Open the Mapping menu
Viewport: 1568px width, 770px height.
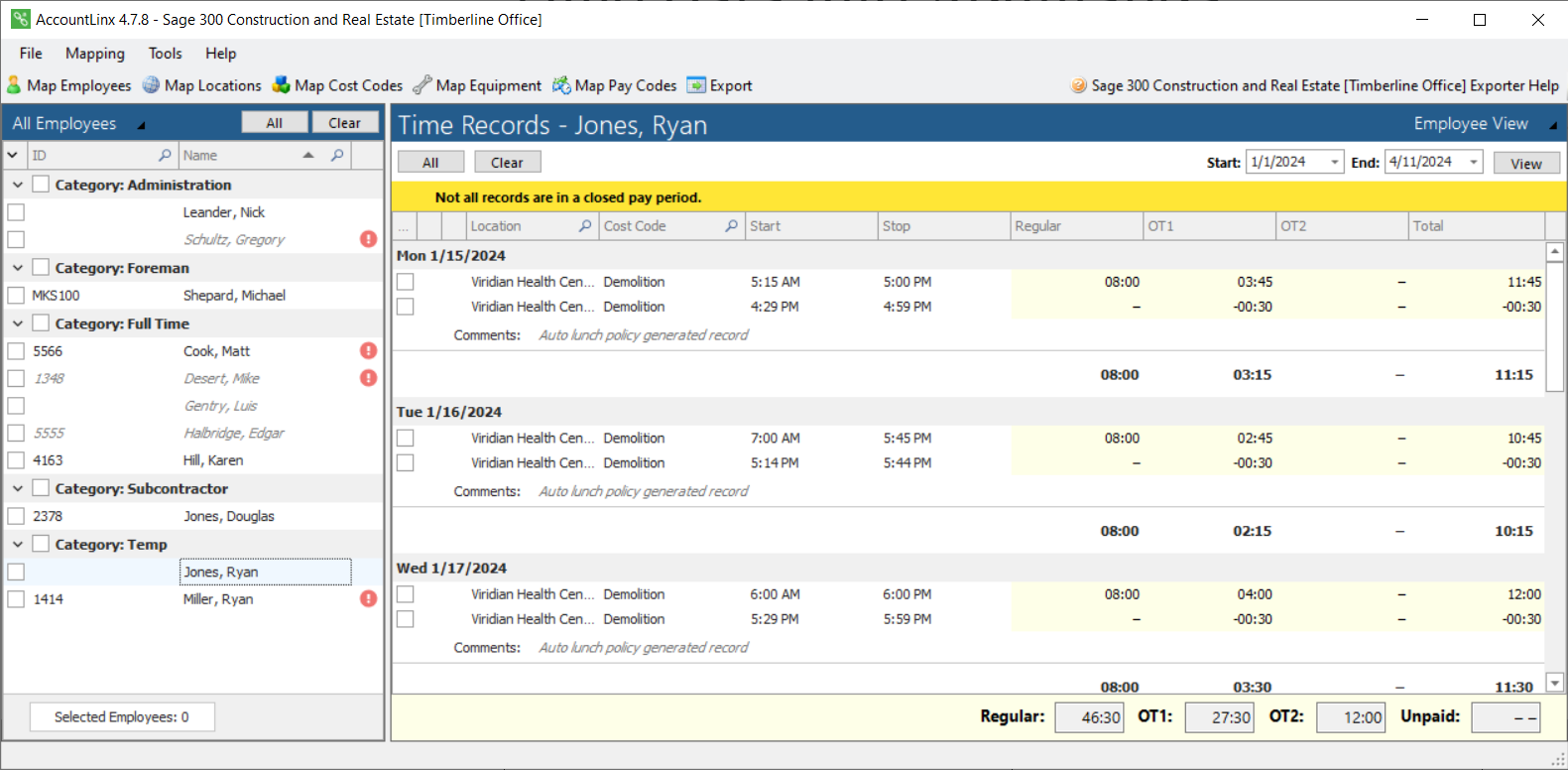point(95,54)
